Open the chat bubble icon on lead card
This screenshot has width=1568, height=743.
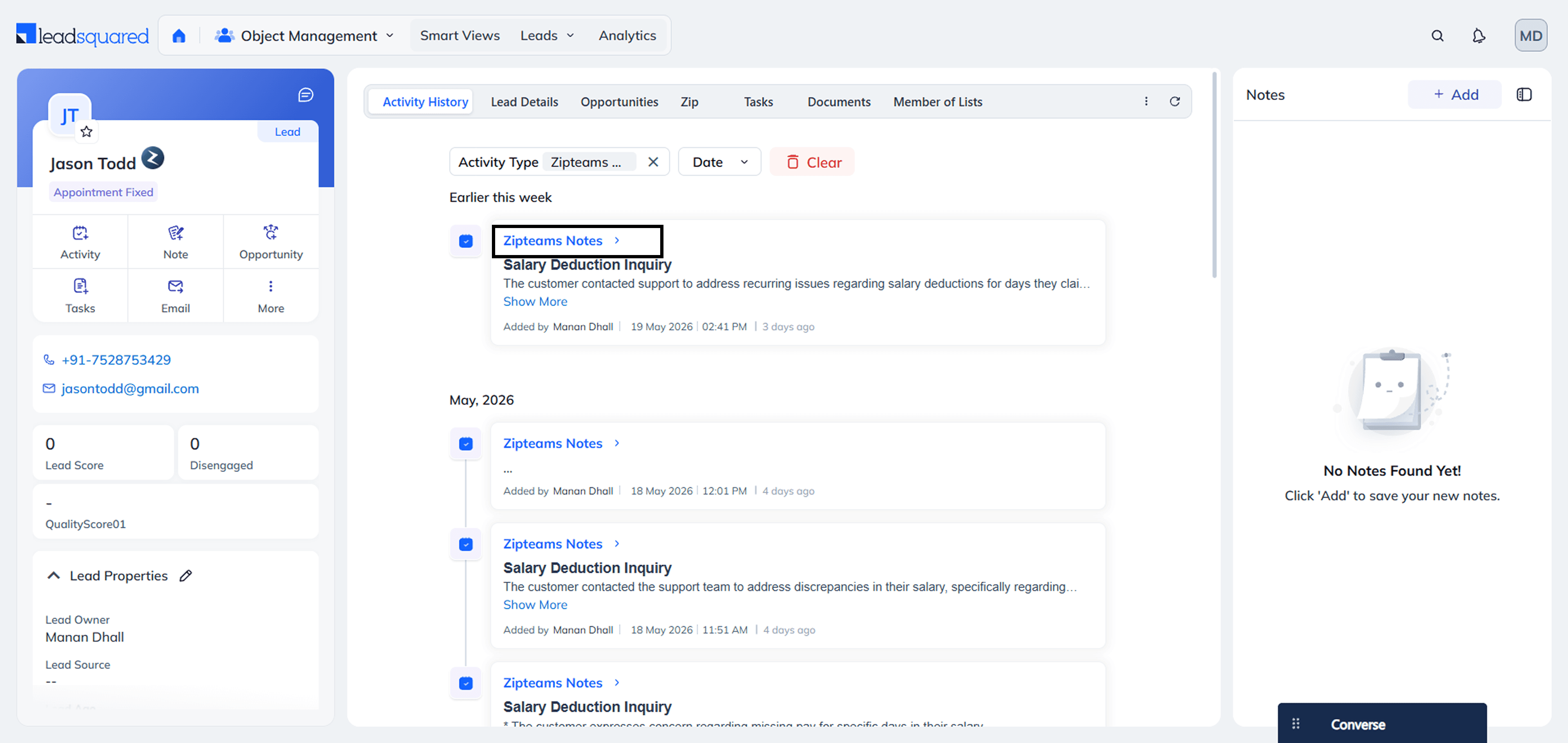306,95
